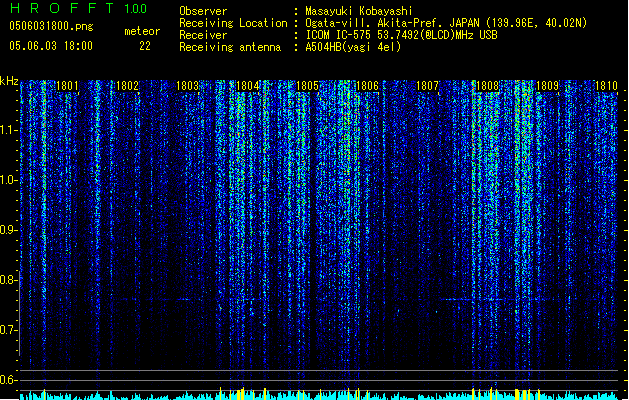Click the 1809 time marker

[547, 86]
